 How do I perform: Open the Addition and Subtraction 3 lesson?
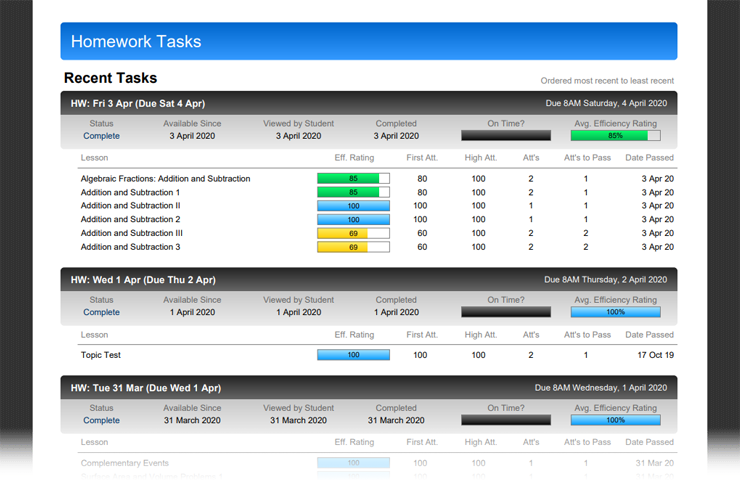[130, 247]
